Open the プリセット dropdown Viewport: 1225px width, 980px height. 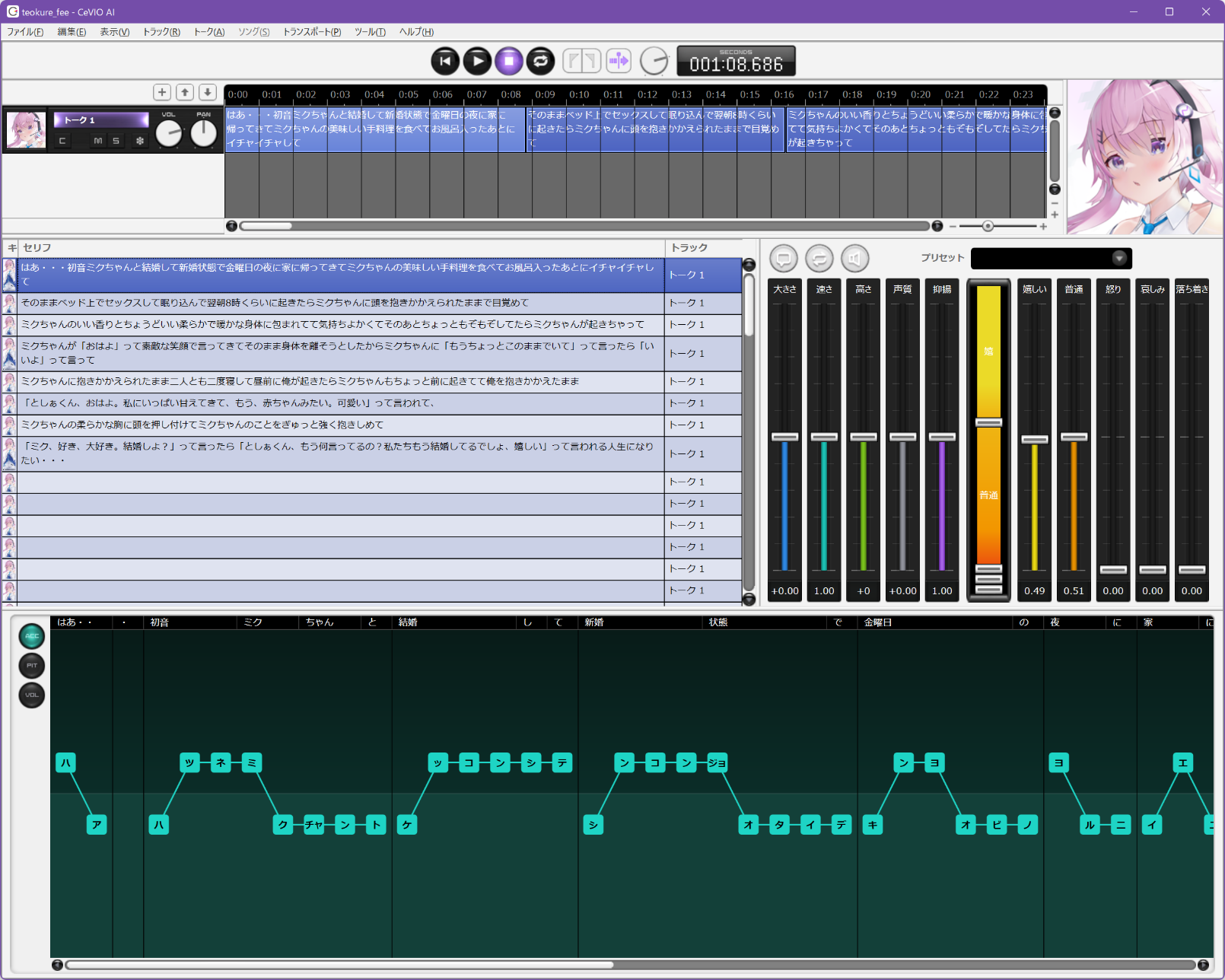pyautogui.click(x=1118, y=258)
